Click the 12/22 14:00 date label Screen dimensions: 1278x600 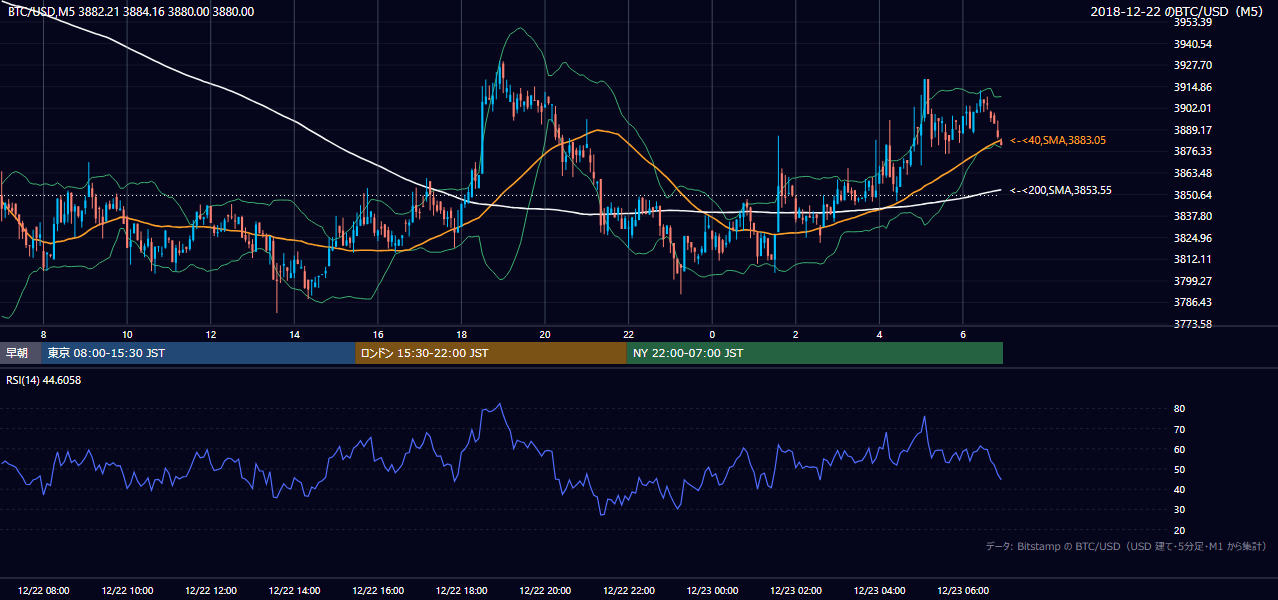[x=295, y=591]
